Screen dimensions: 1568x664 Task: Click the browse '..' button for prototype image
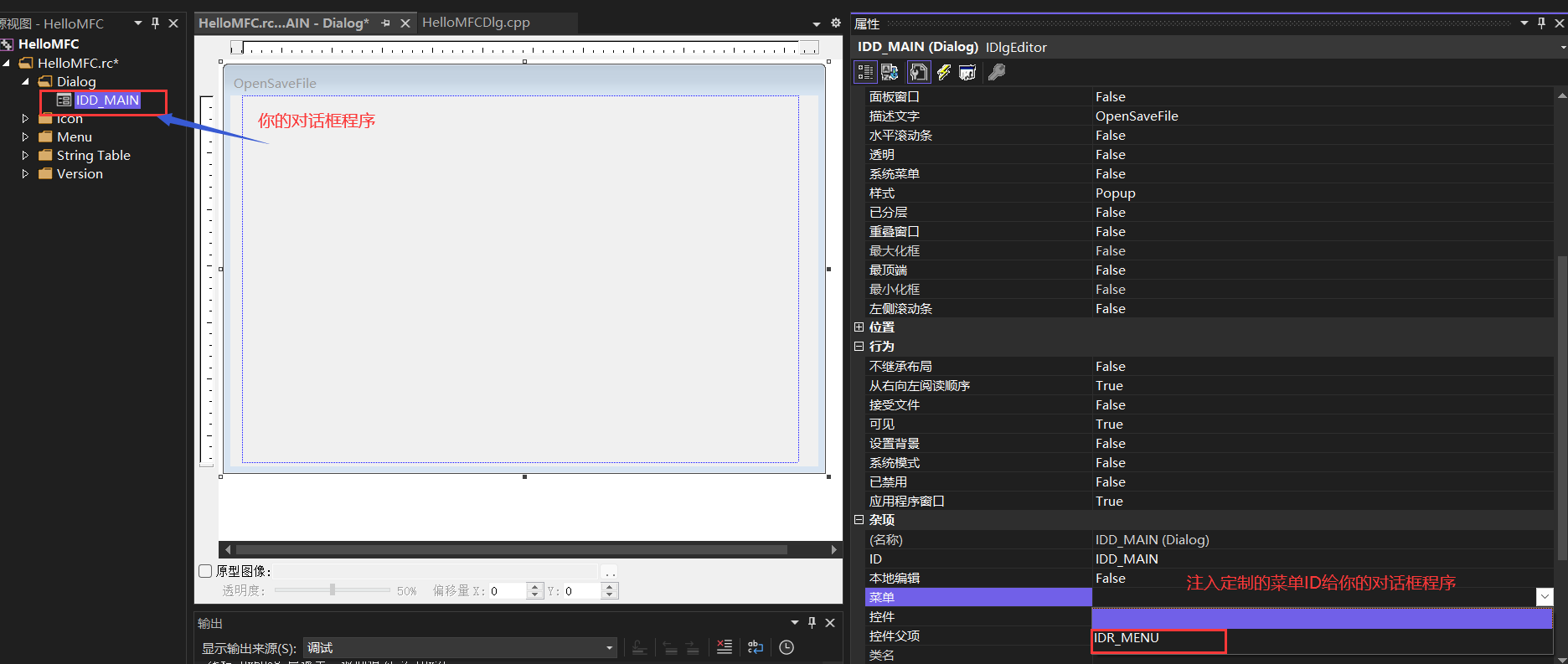click(610, 572)
